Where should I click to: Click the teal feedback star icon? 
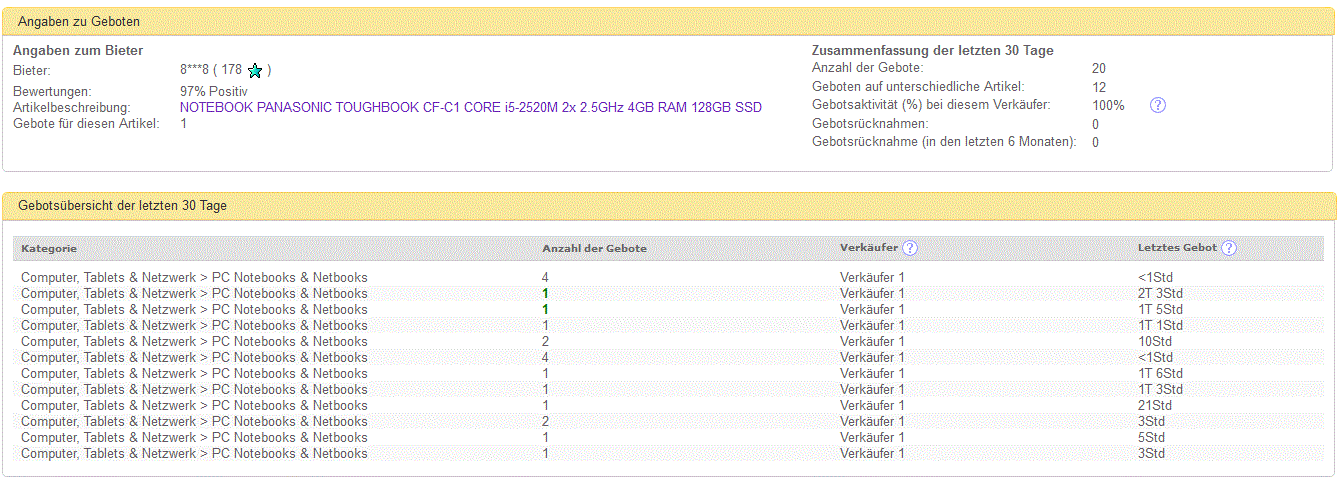[x=255, y=71]
